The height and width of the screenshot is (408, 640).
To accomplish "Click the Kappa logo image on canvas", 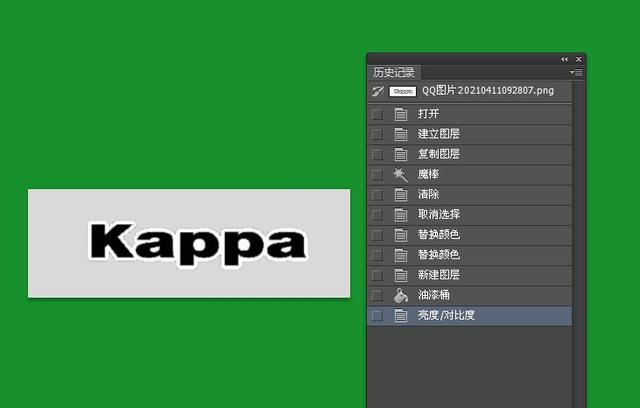I will [x=189, y=243].
